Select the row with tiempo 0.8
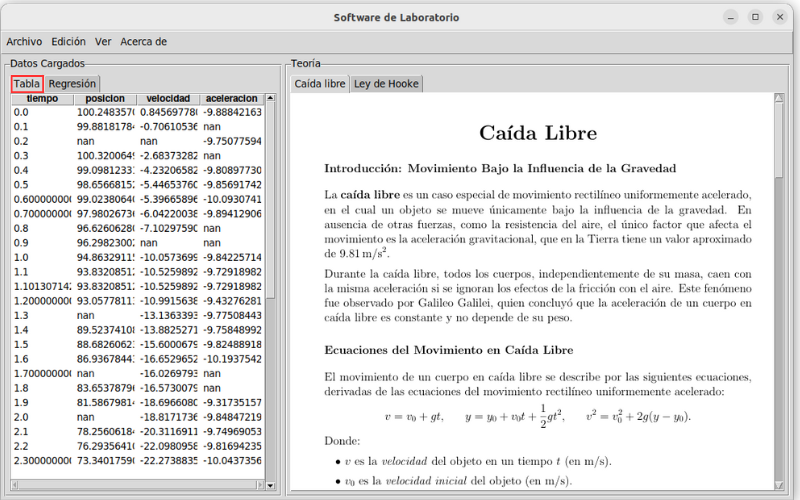The height and width of the screenshot is (500, 800). coord(138,229)
